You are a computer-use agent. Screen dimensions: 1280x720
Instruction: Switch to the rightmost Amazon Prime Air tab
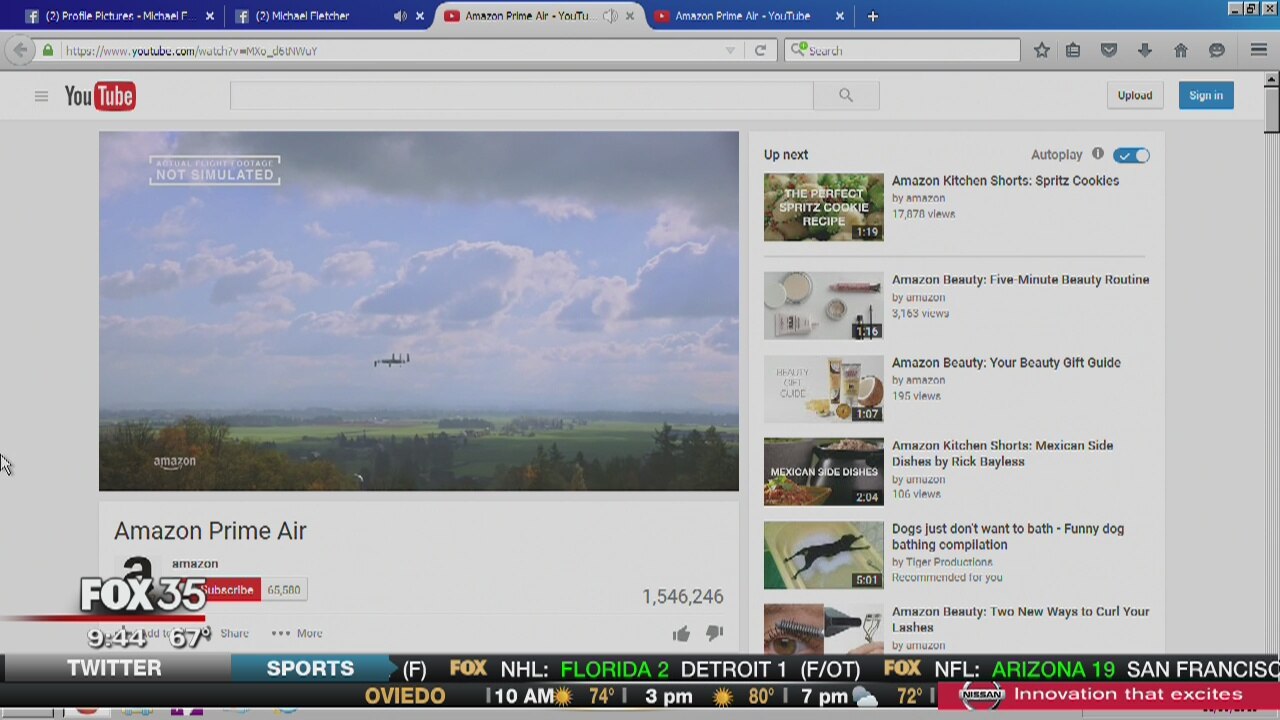[740, 16]
